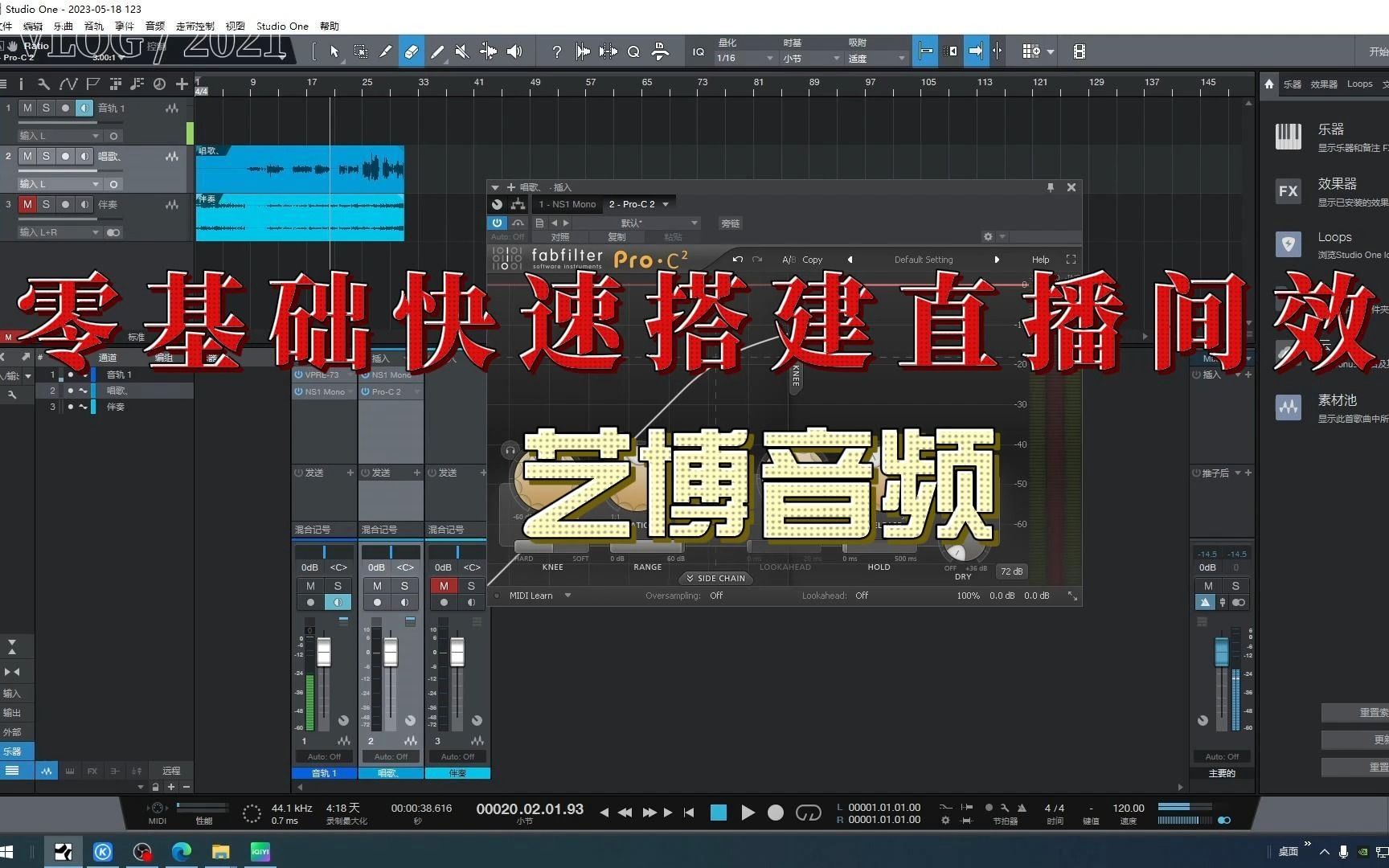The image size is (1389, 868).
Task: Toggle plugin power (activate) button
Action: tap(497, 223)
